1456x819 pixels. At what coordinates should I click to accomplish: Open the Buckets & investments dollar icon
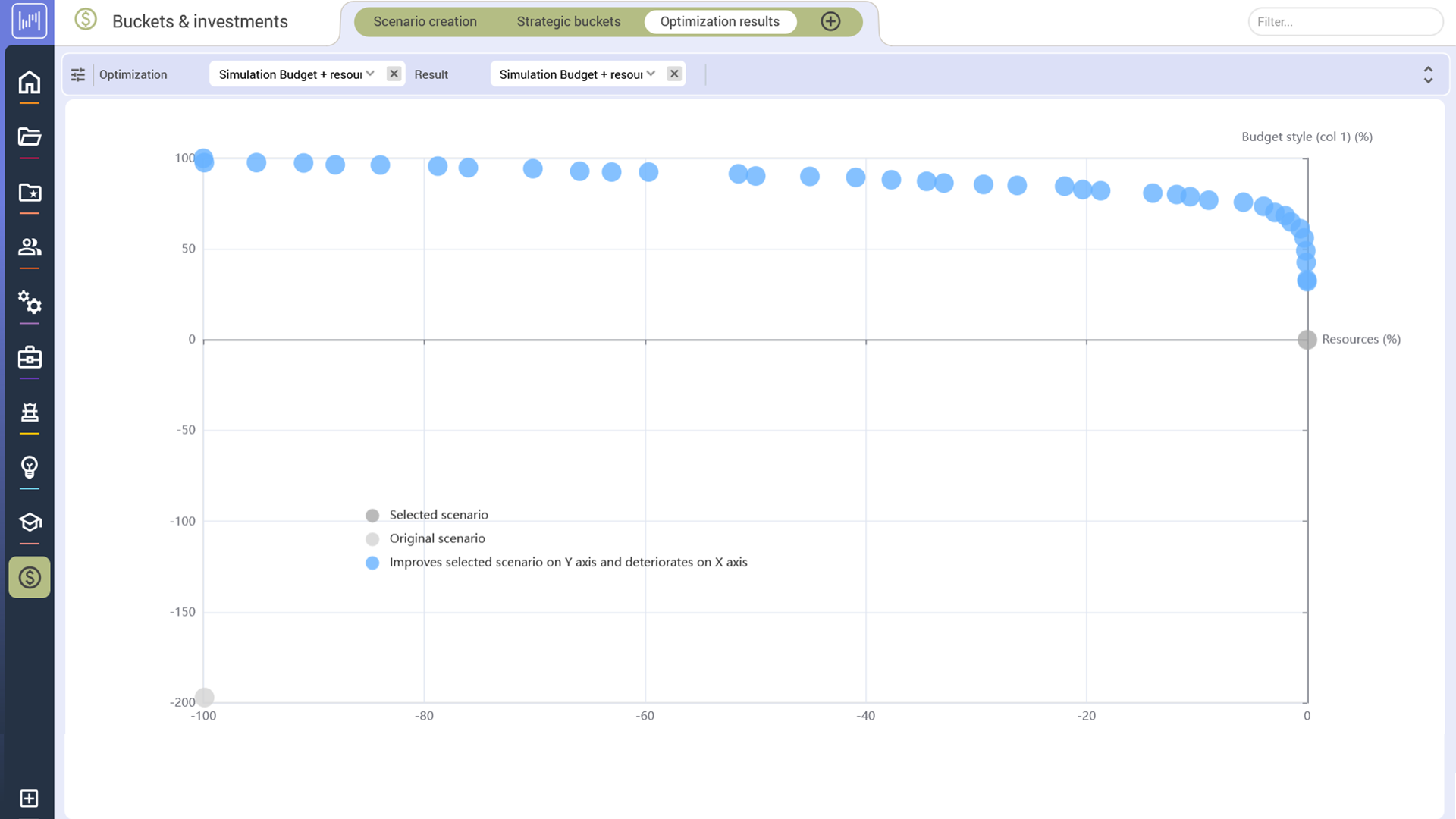[86, 20]
